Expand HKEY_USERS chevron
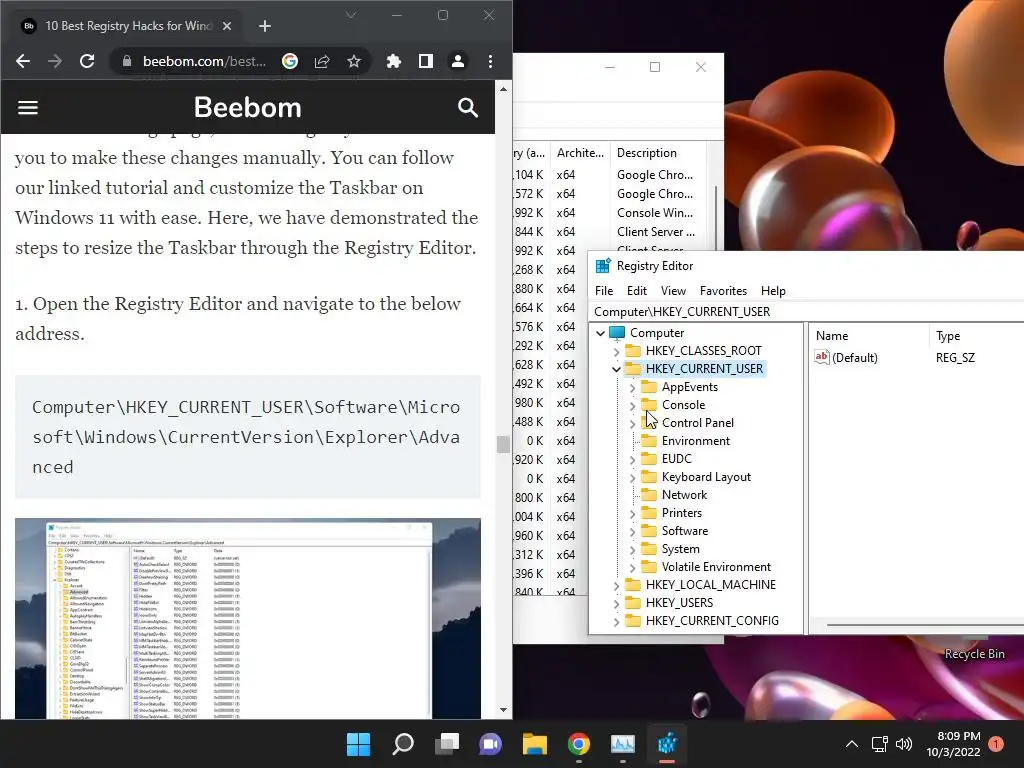Viewport: 1024px width, 768px height. click(616, 603)
